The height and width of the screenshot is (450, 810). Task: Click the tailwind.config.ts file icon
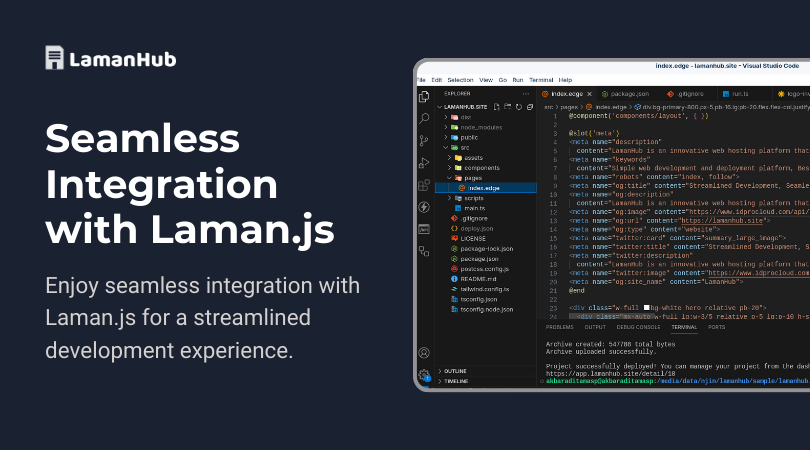tap(454, 289)
